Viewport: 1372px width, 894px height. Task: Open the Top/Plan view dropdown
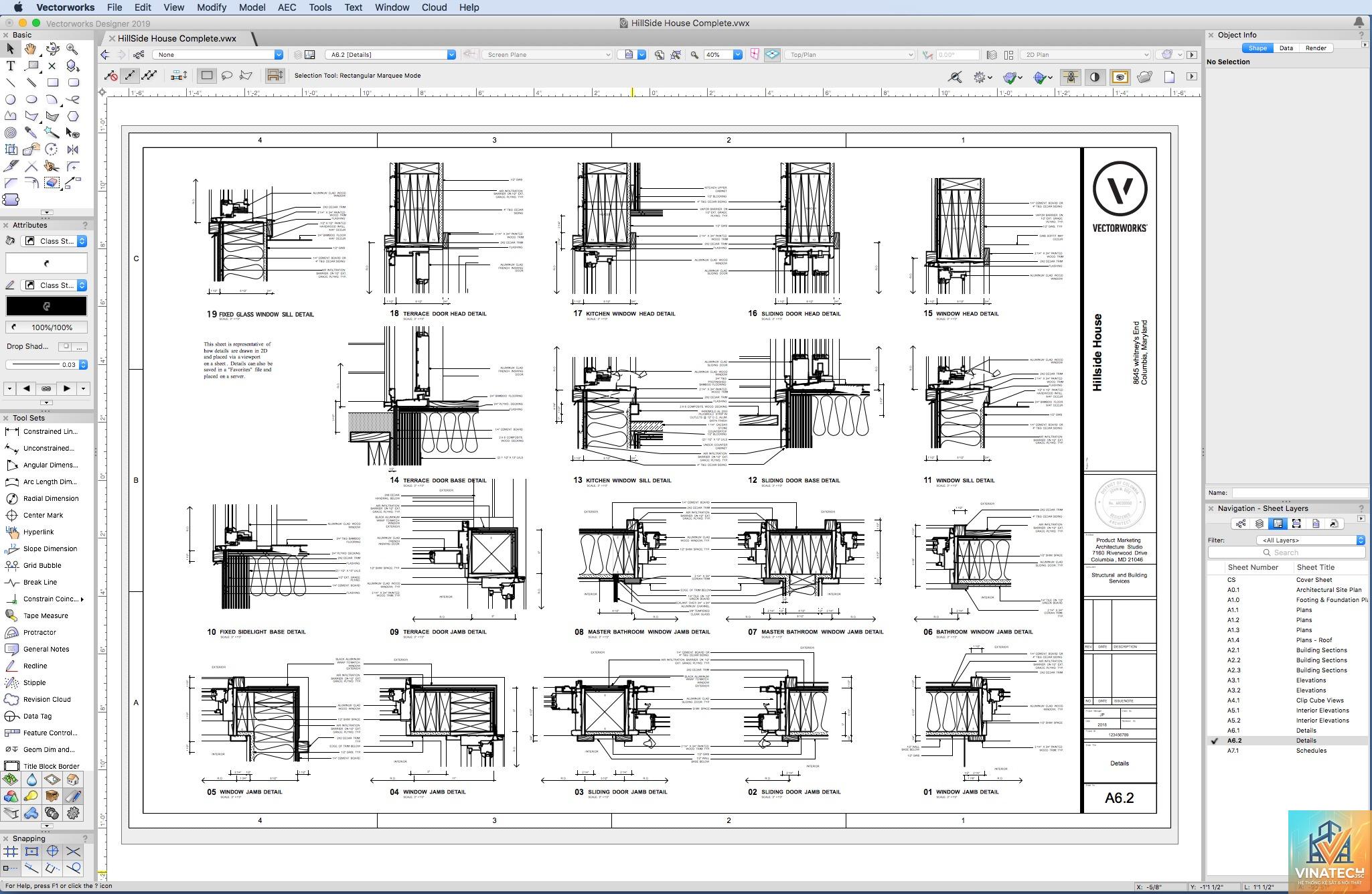849,55
